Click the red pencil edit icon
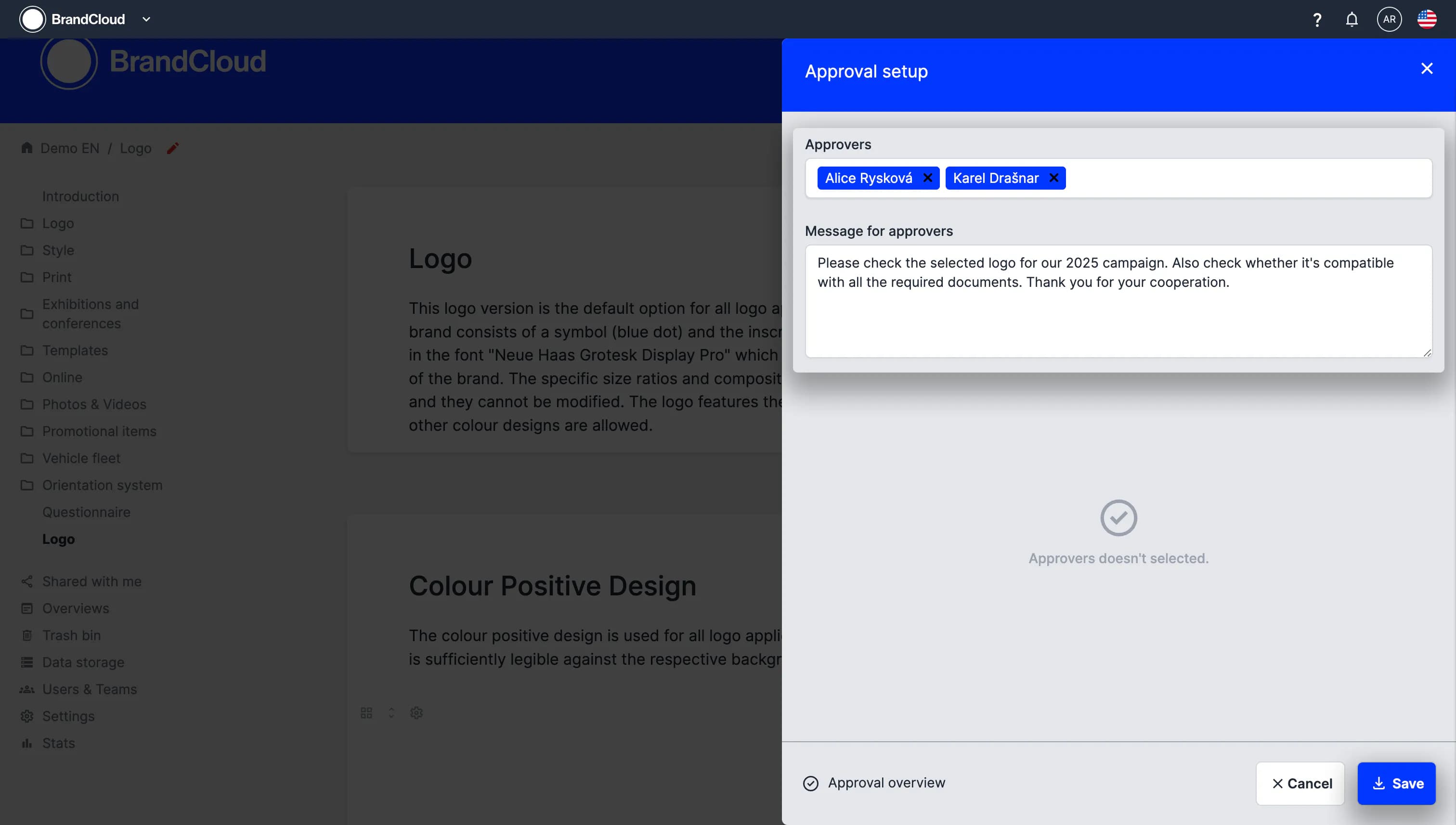1456x825 pixels. click(173, 148)
